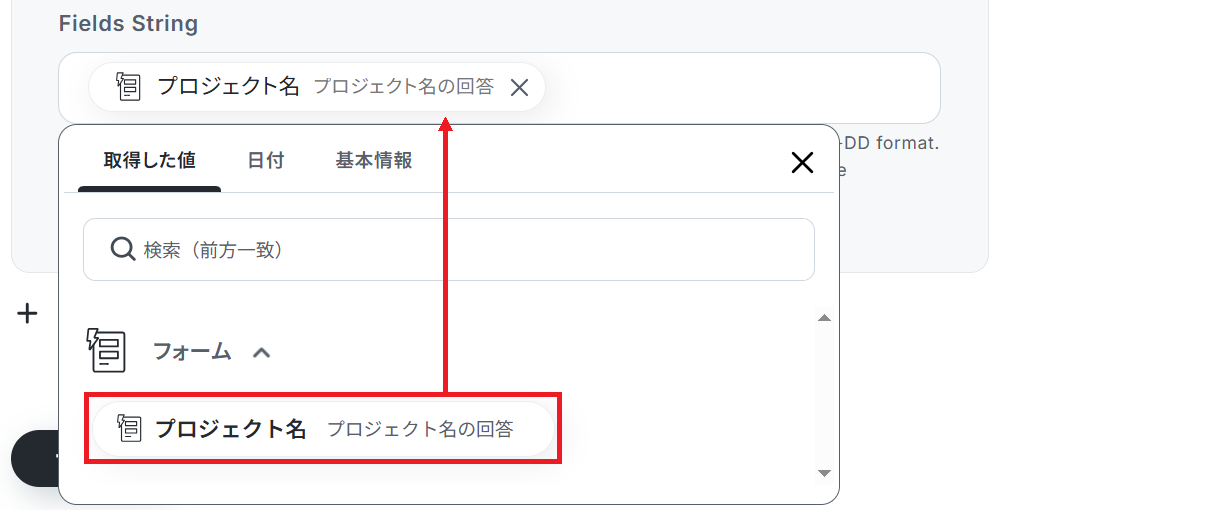The width and height of the screenshot is (1215, 510).
Task: Click the プロジェクト名 chip label in the field
Action: click(229, 87)
